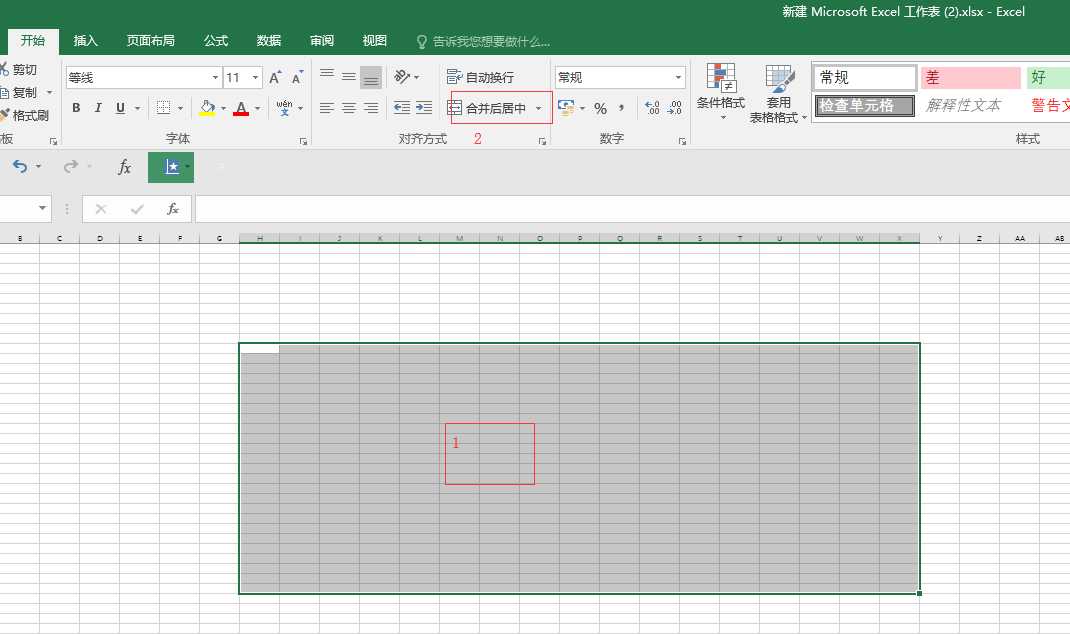Image resolution: width=1070 pixels, height=634 pixels.
Task: Toggle bottom vertical align button
Action: (371, 77)
